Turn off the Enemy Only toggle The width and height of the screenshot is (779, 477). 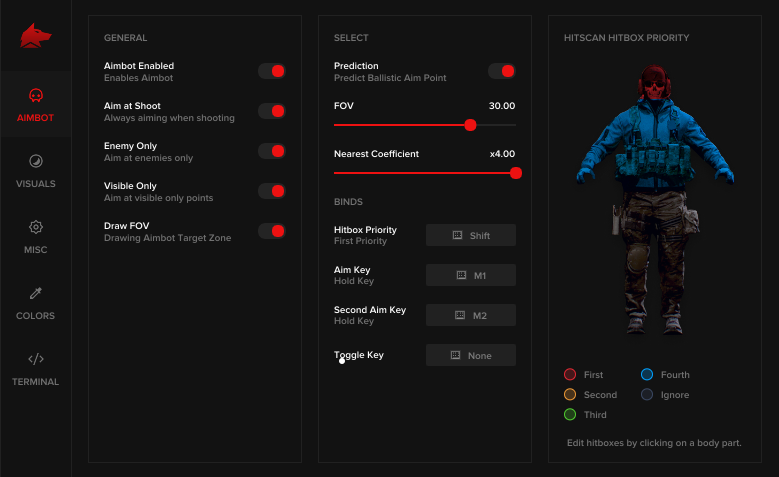tap(272, 151)
